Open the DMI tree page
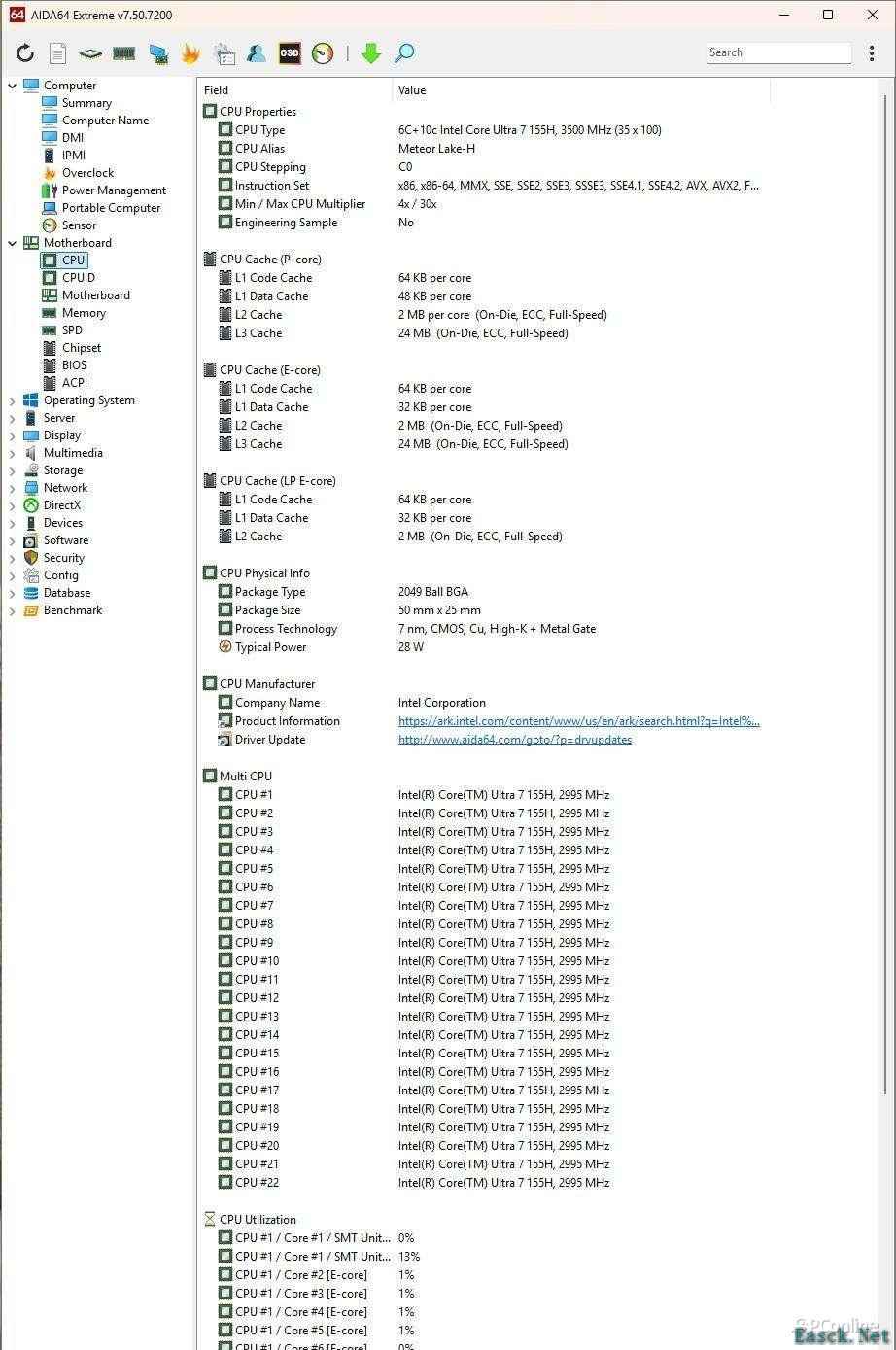Image resolution: width=896 pixels, height=1350 pixels. 73,138
